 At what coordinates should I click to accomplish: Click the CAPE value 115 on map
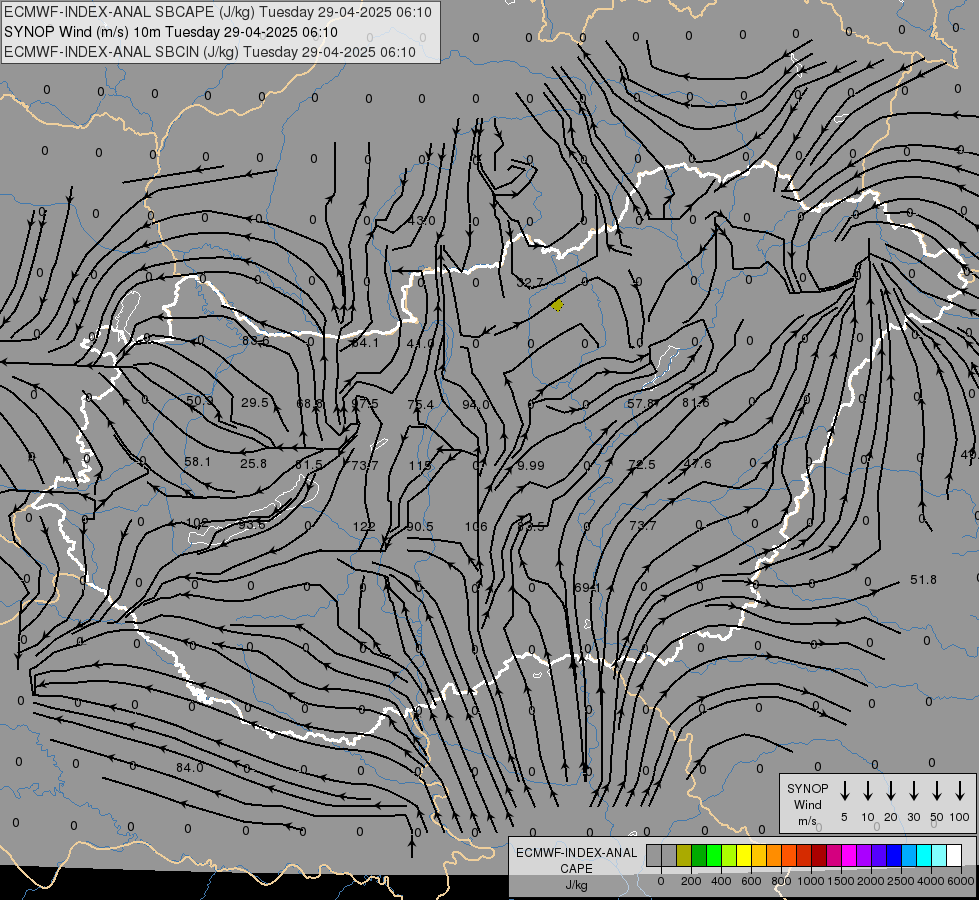(x=420, y=465)
